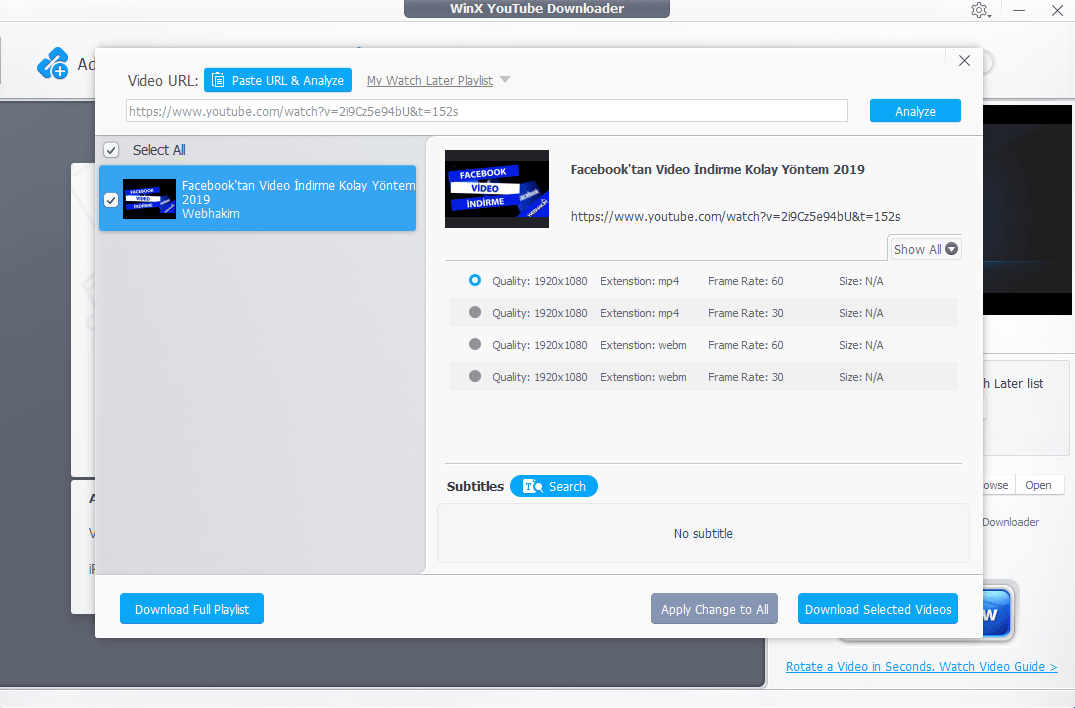
Task: Close the video analyze dialog
Action: tap(964, 60)
